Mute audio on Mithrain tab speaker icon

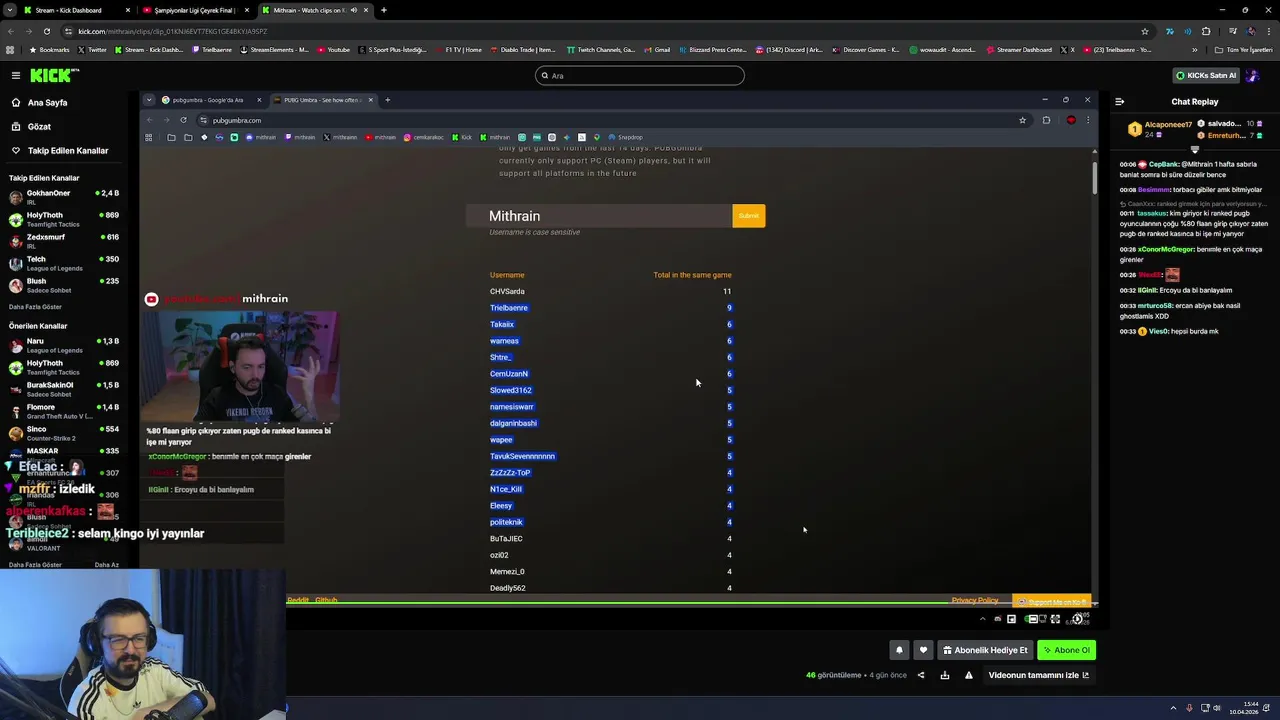[353, 10]
